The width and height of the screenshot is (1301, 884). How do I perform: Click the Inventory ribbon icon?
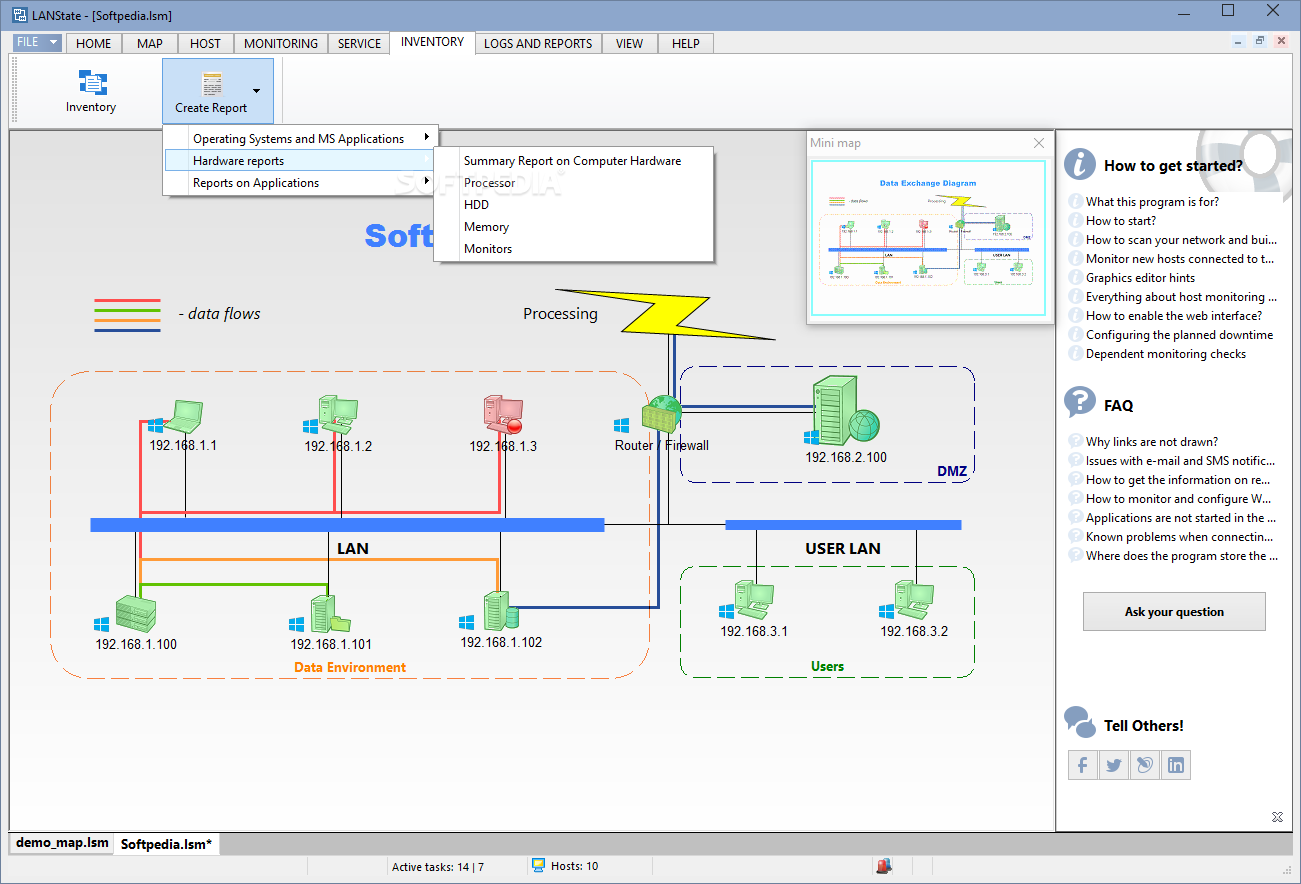(92, 83)
